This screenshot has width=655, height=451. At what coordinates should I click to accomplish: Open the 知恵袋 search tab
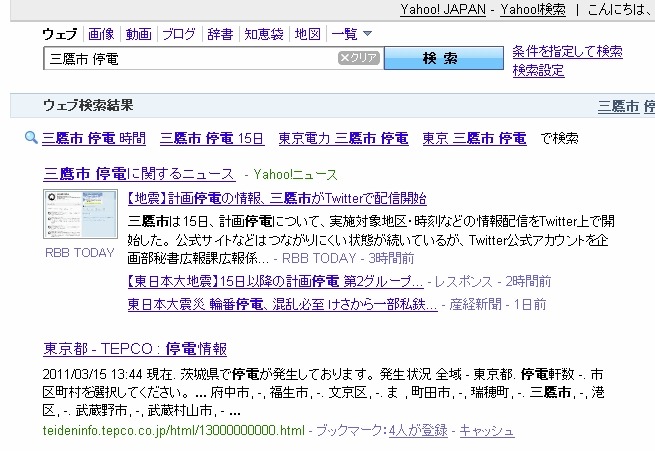click(x=264, y=34)
